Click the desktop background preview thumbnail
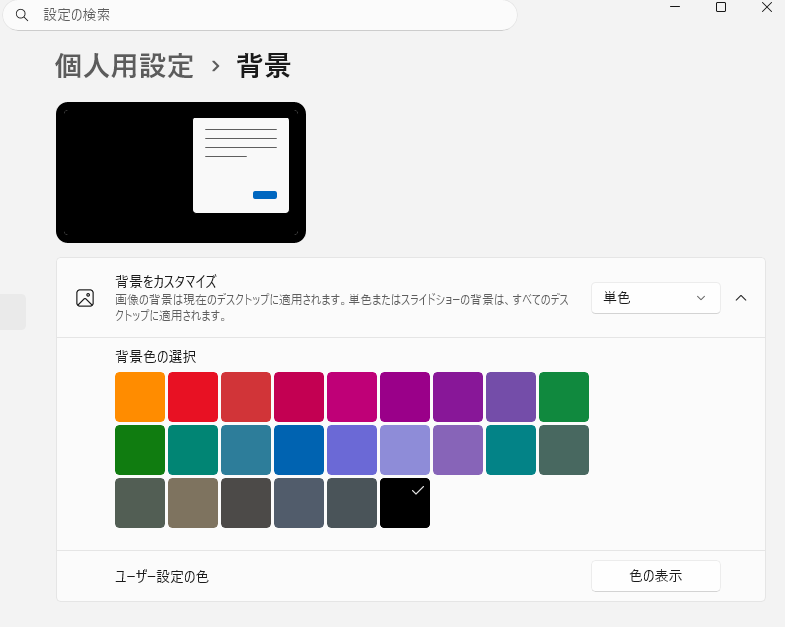This screenshot has width=785, height=627. point(181,172)
